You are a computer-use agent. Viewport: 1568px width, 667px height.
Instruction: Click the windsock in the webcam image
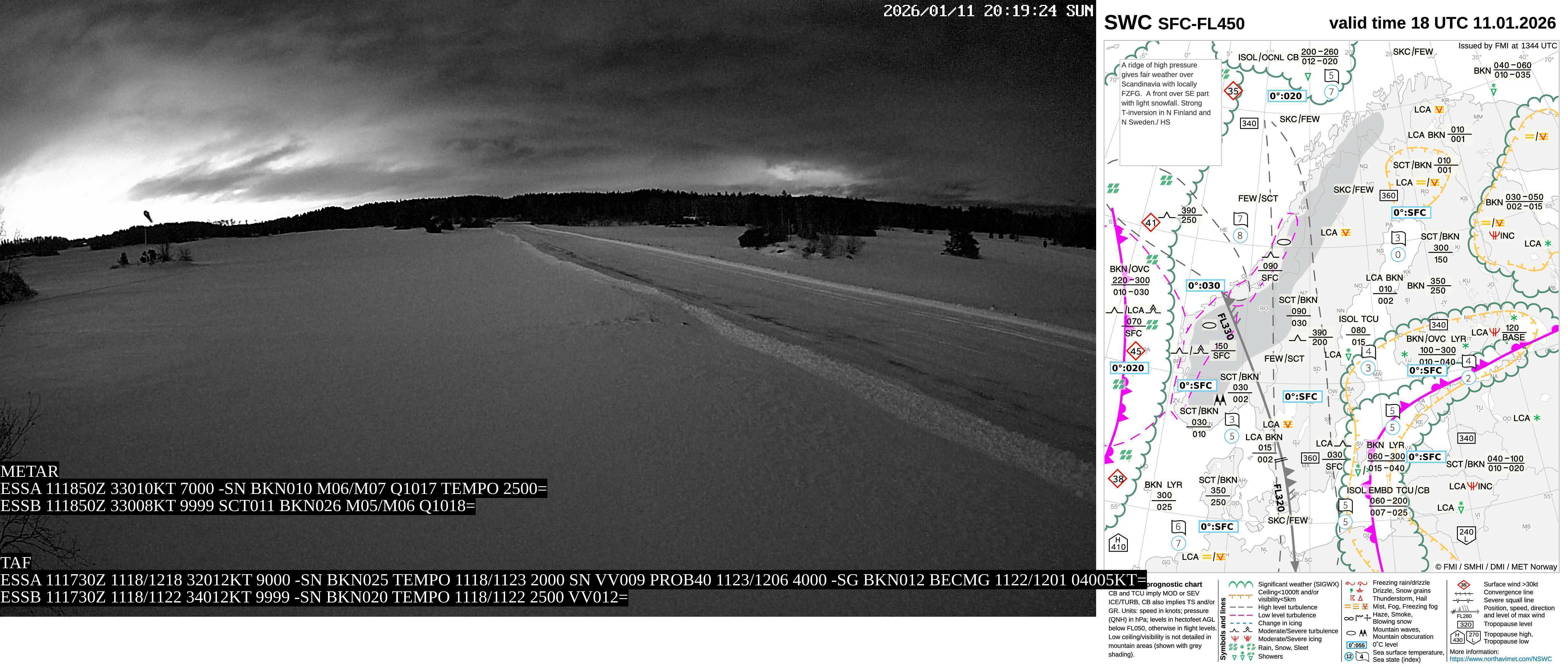click(147, 216)
